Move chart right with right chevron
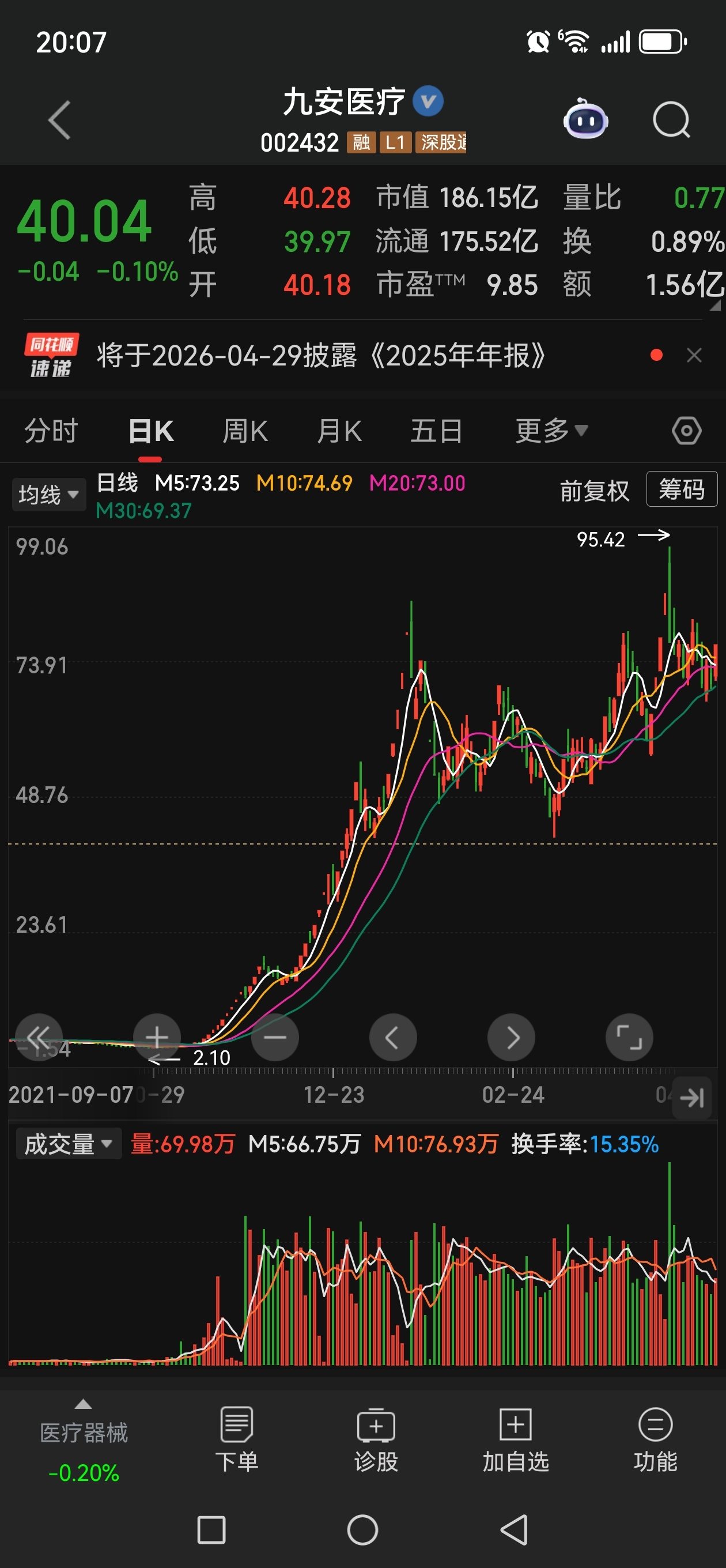Viewport: 726px width, 1568px height. (x=511, y=1036)
